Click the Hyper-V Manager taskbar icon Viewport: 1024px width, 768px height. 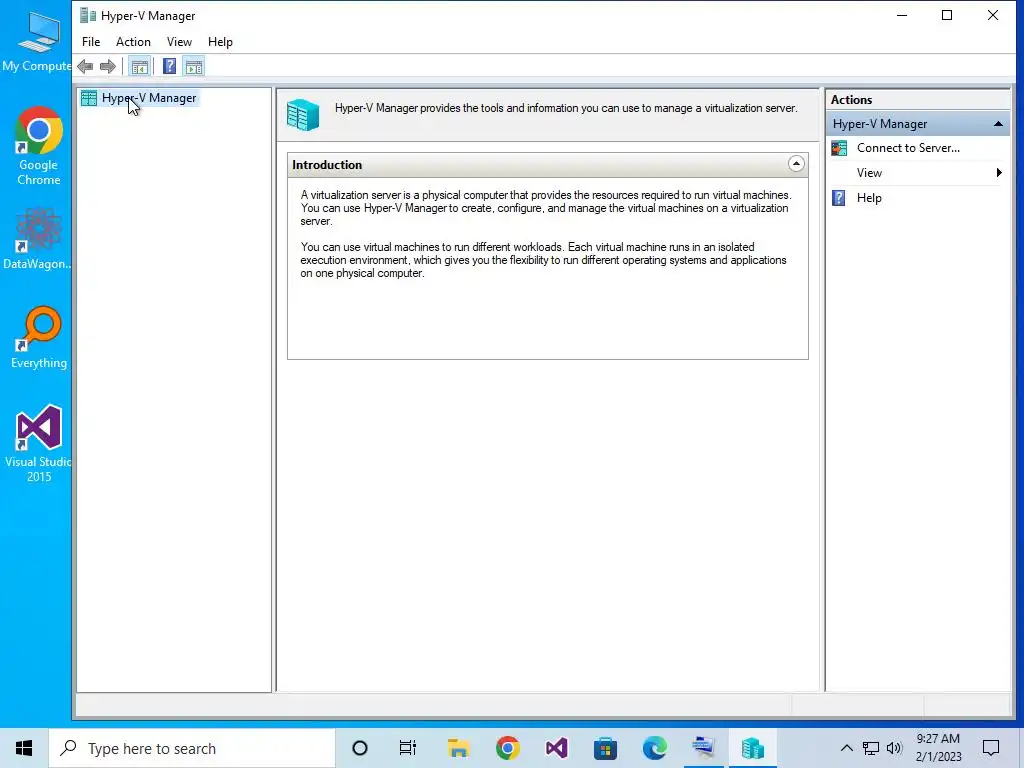752,748
